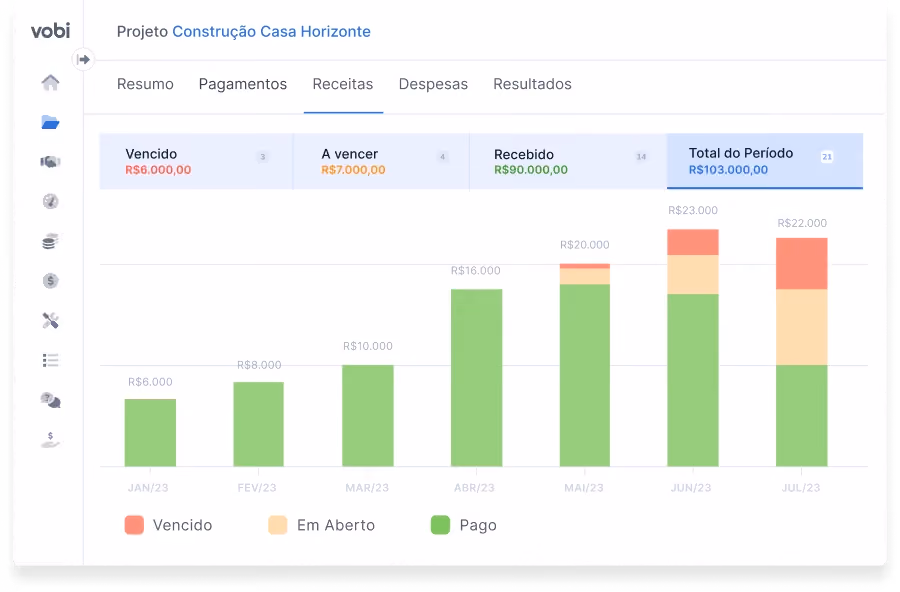
Task: Toggle the Vencido legend red swatch
Action: click(x=134, y=525)
